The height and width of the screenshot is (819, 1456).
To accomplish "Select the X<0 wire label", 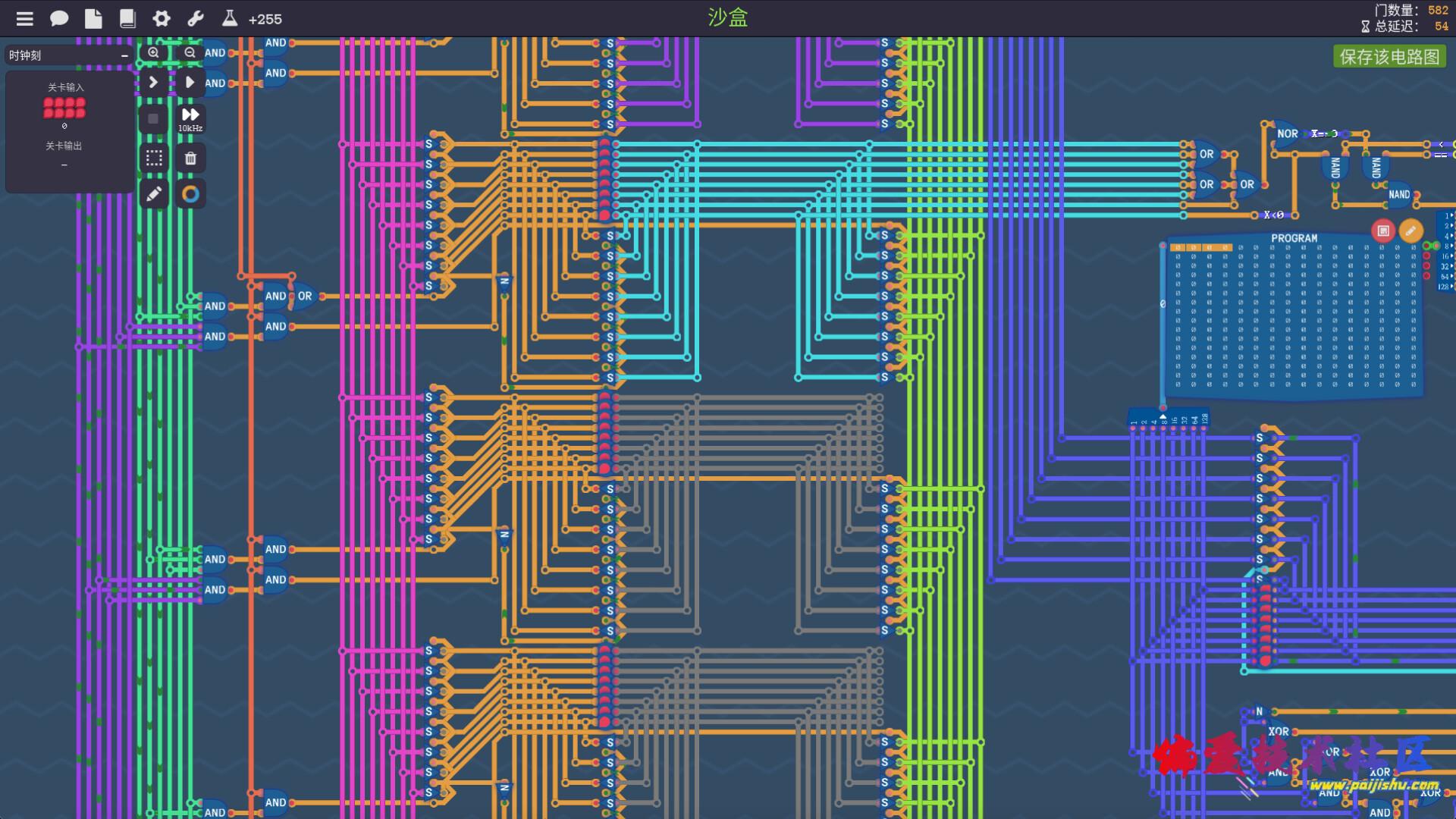I will (1273, 215).
